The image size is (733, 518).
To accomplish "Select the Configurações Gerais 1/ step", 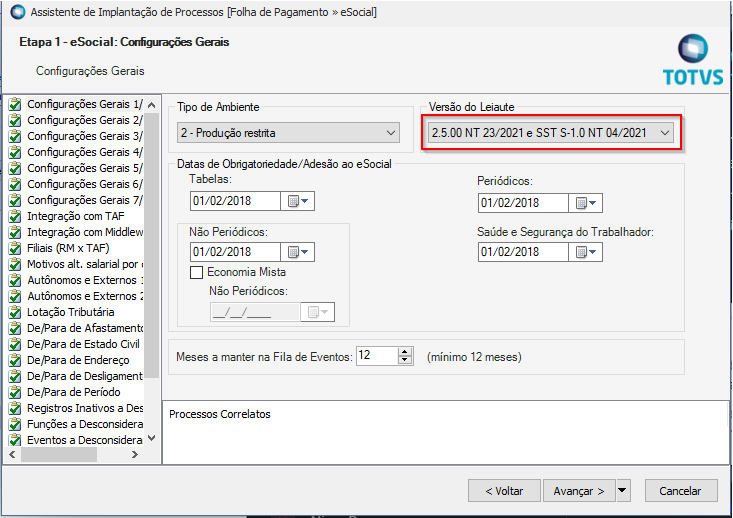I will [85, 104].
